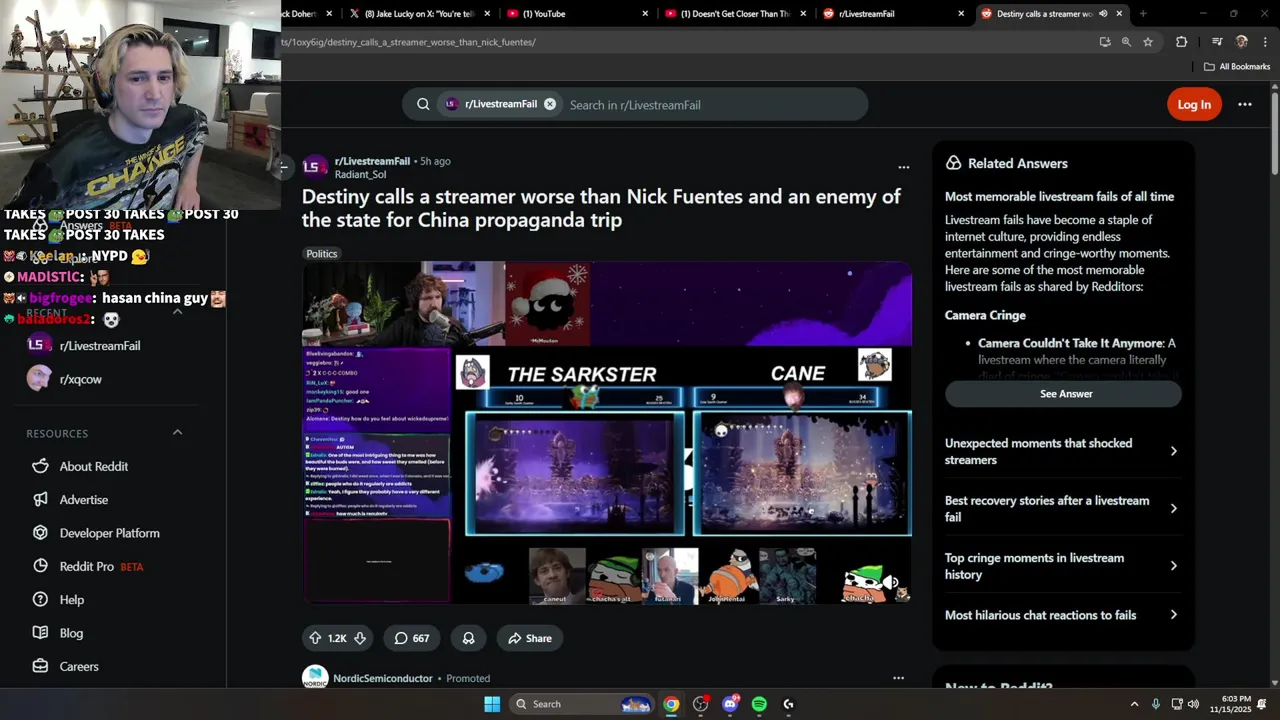Open the r/LivestreamFail post header link

pos(372,161)
